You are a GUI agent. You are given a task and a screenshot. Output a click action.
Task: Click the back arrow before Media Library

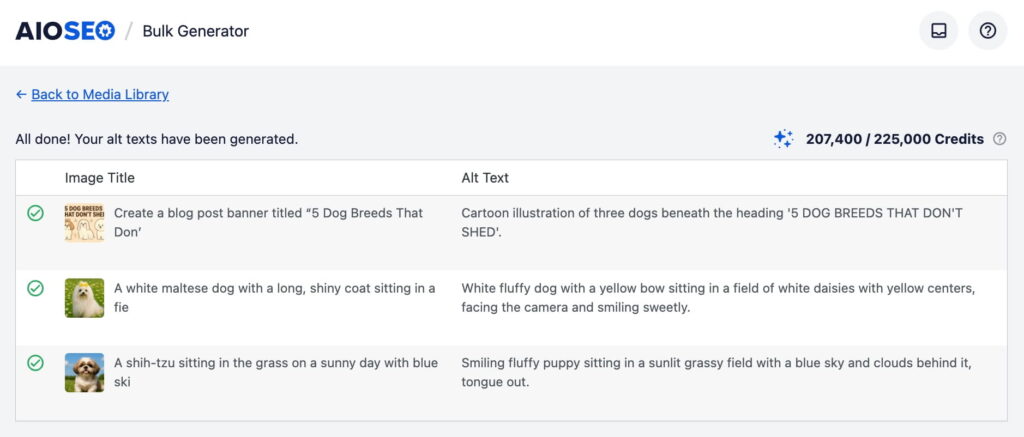21,94
